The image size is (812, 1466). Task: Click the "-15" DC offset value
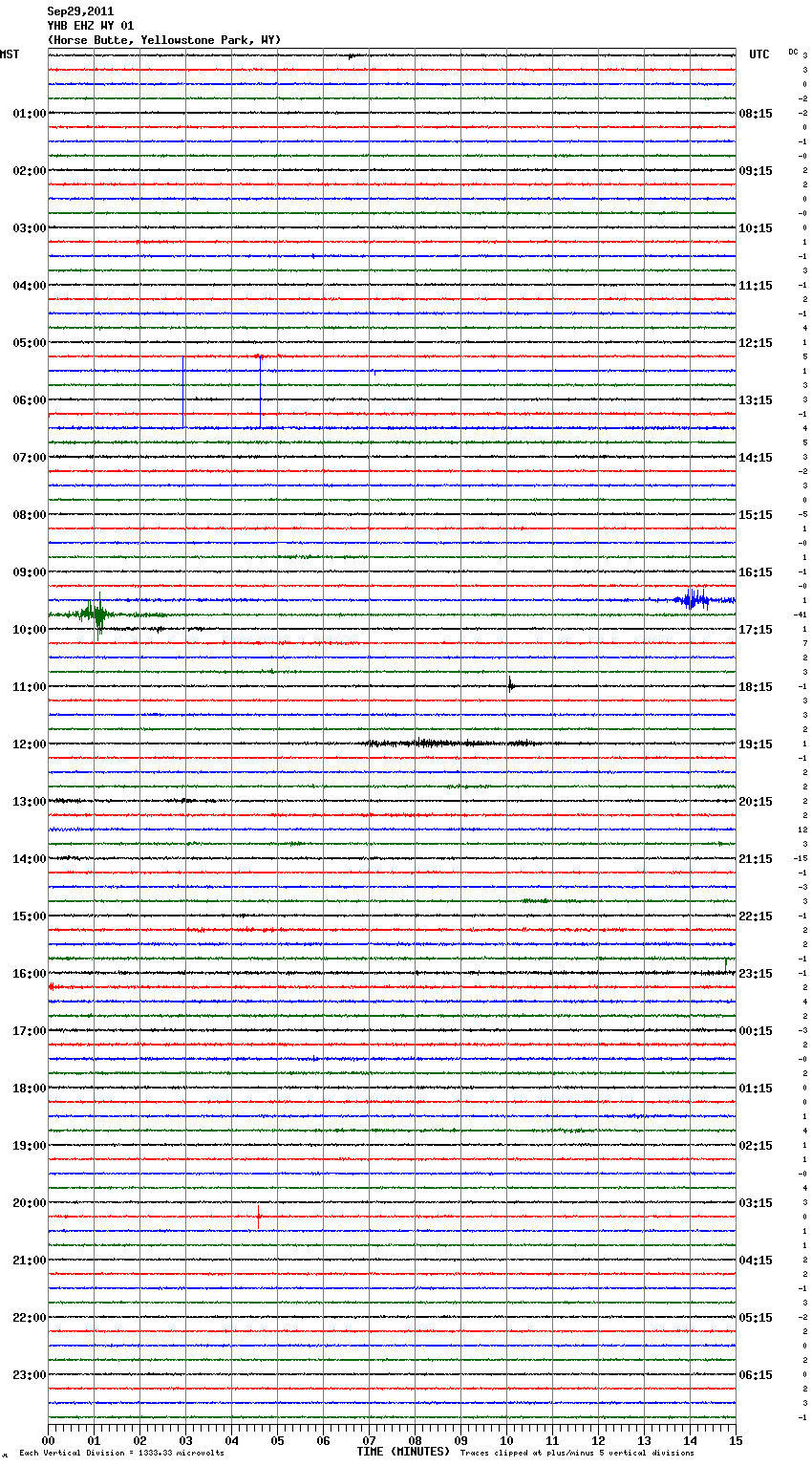pos(801,858)
